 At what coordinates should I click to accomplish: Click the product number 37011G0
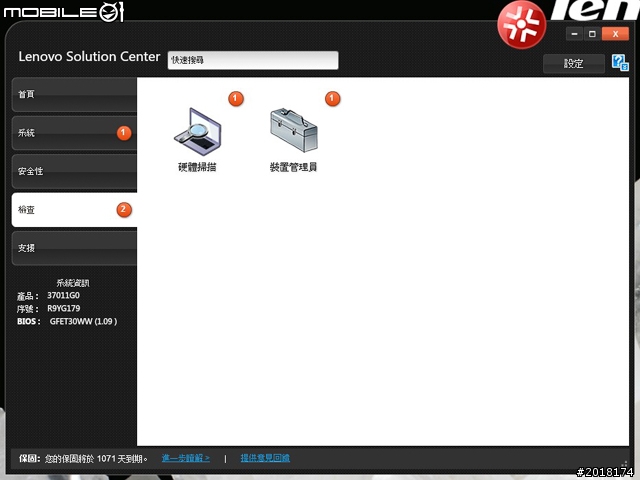[63, 296]
